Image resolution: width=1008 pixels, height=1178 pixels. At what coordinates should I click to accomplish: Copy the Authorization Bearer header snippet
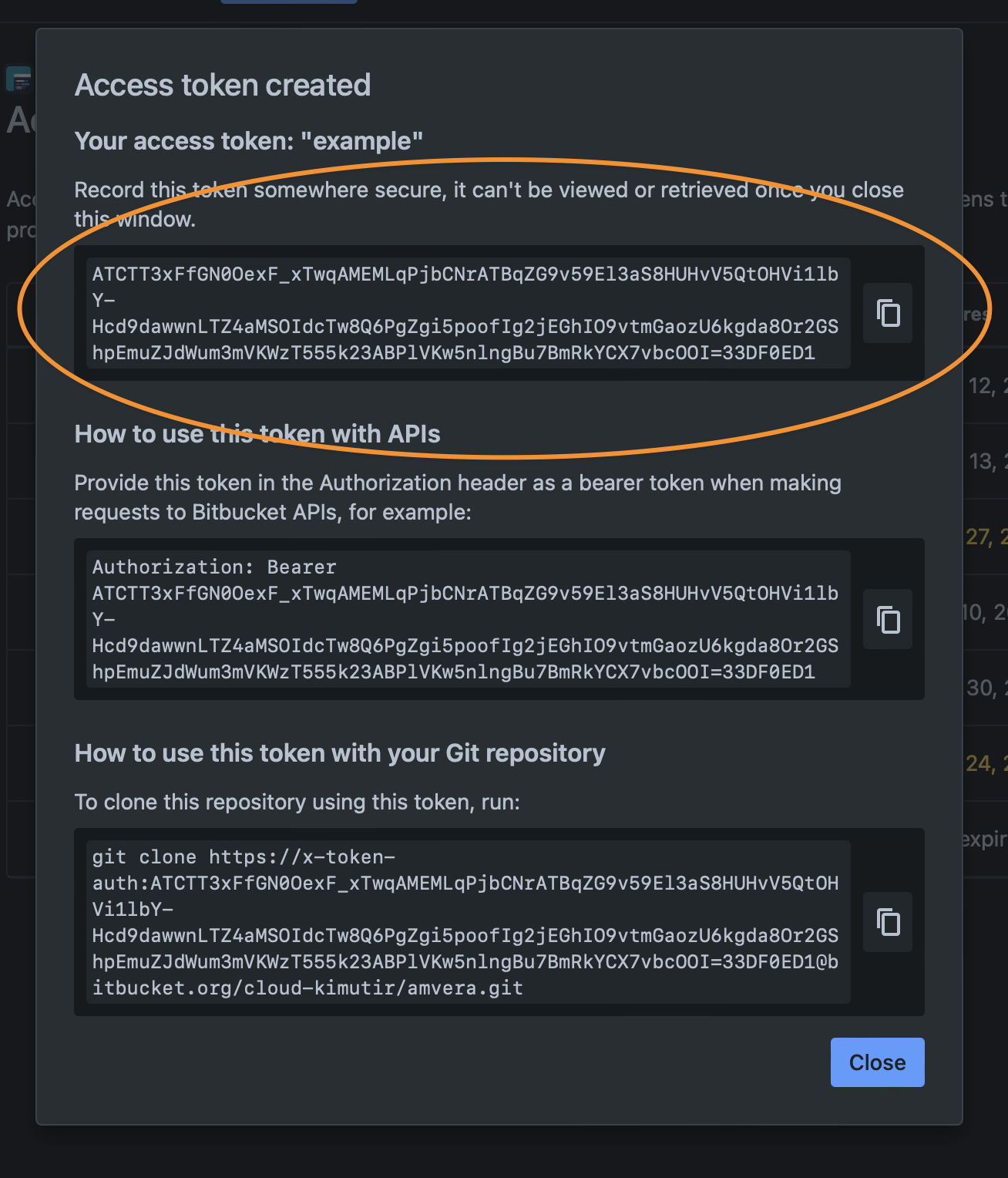(x=888, y=619)
